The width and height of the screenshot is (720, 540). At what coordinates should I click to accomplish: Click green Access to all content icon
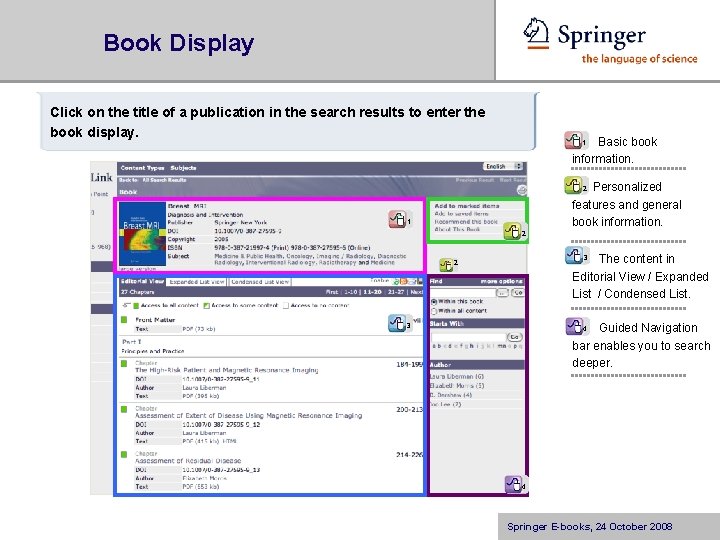136,306
